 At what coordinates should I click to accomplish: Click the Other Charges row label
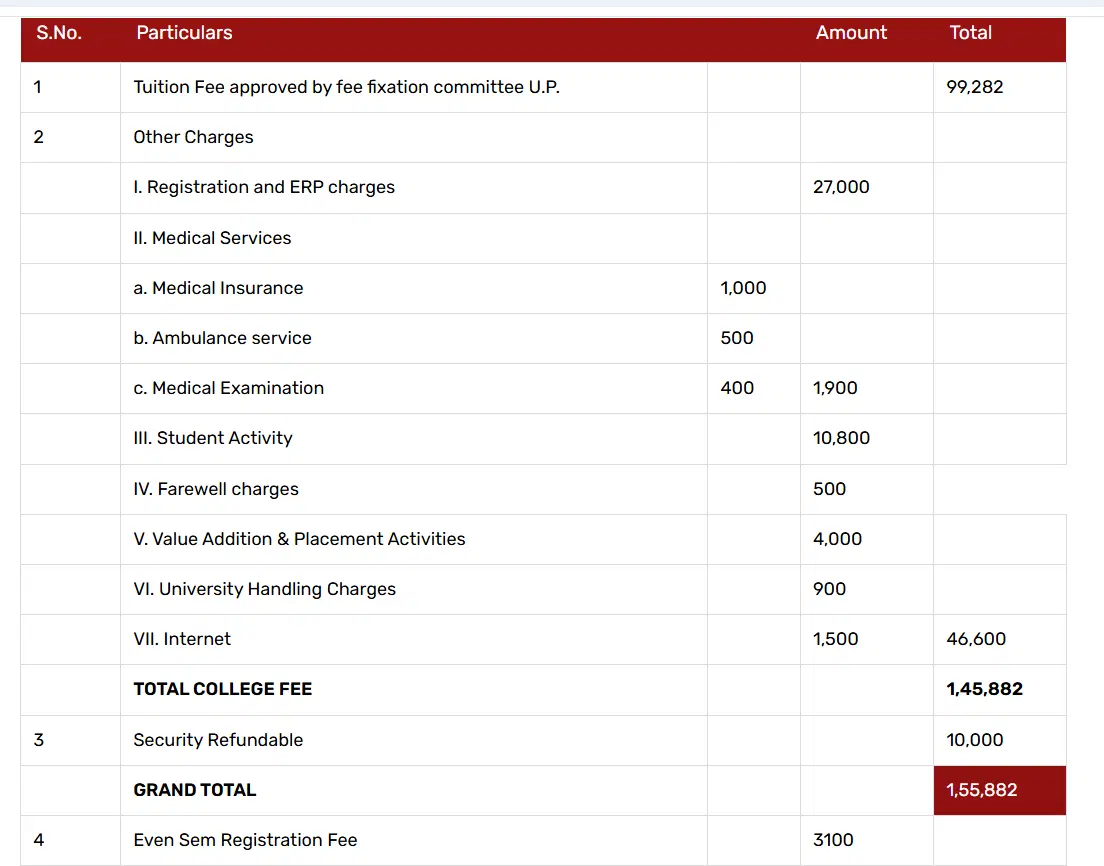(x=193, y=137)
